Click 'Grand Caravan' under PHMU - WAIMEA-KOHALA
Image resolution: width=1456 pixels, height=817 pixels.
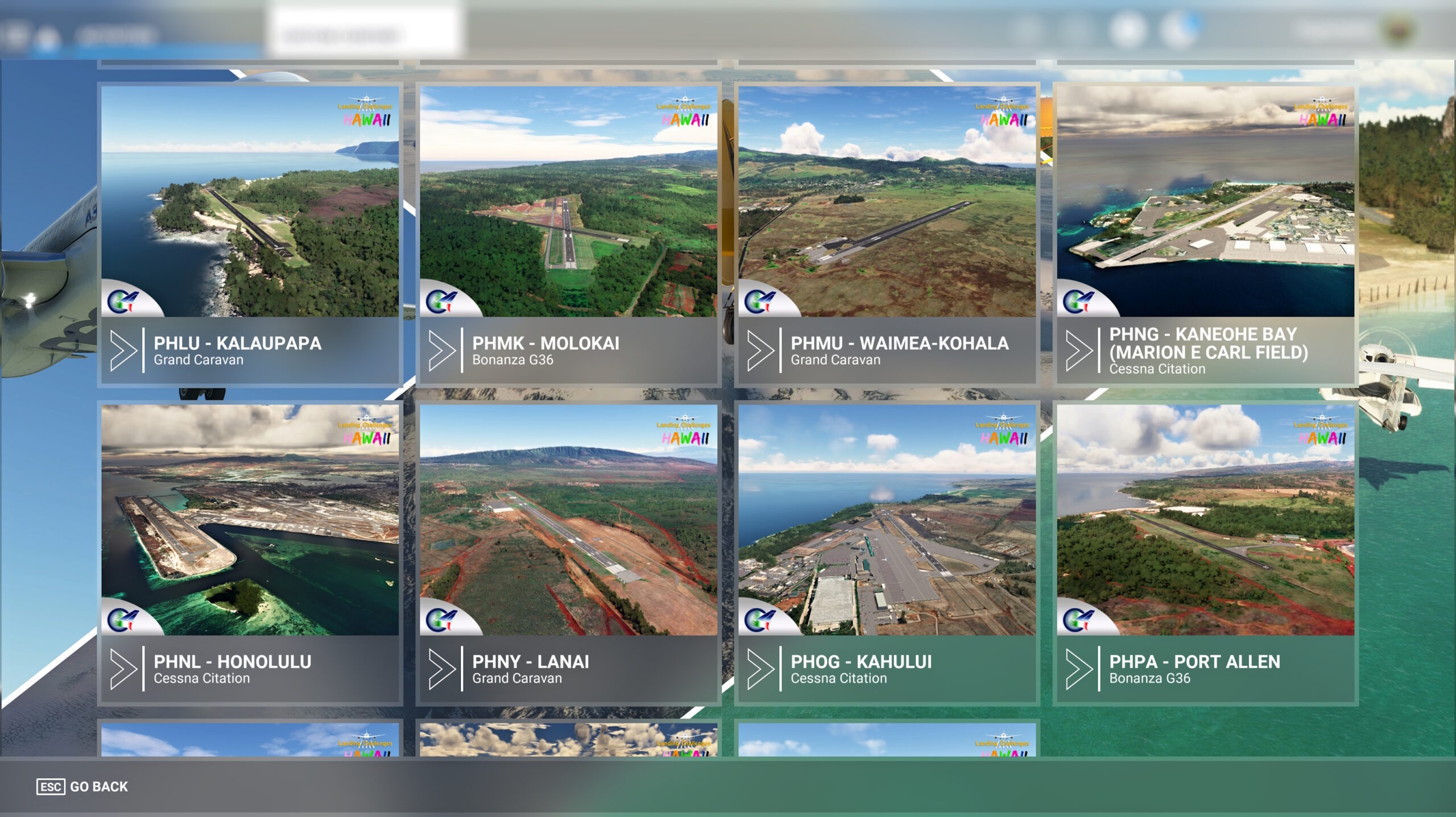click(x=835, y=360)
